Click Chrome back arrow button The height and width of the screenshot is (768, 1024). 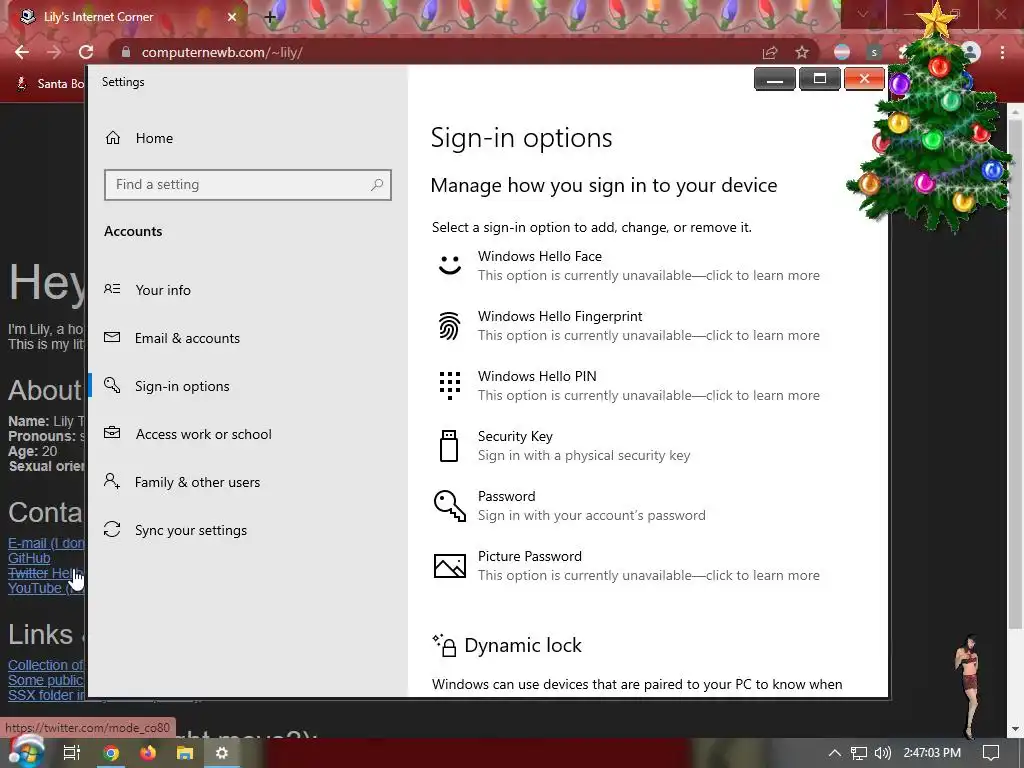pos(22,52)
